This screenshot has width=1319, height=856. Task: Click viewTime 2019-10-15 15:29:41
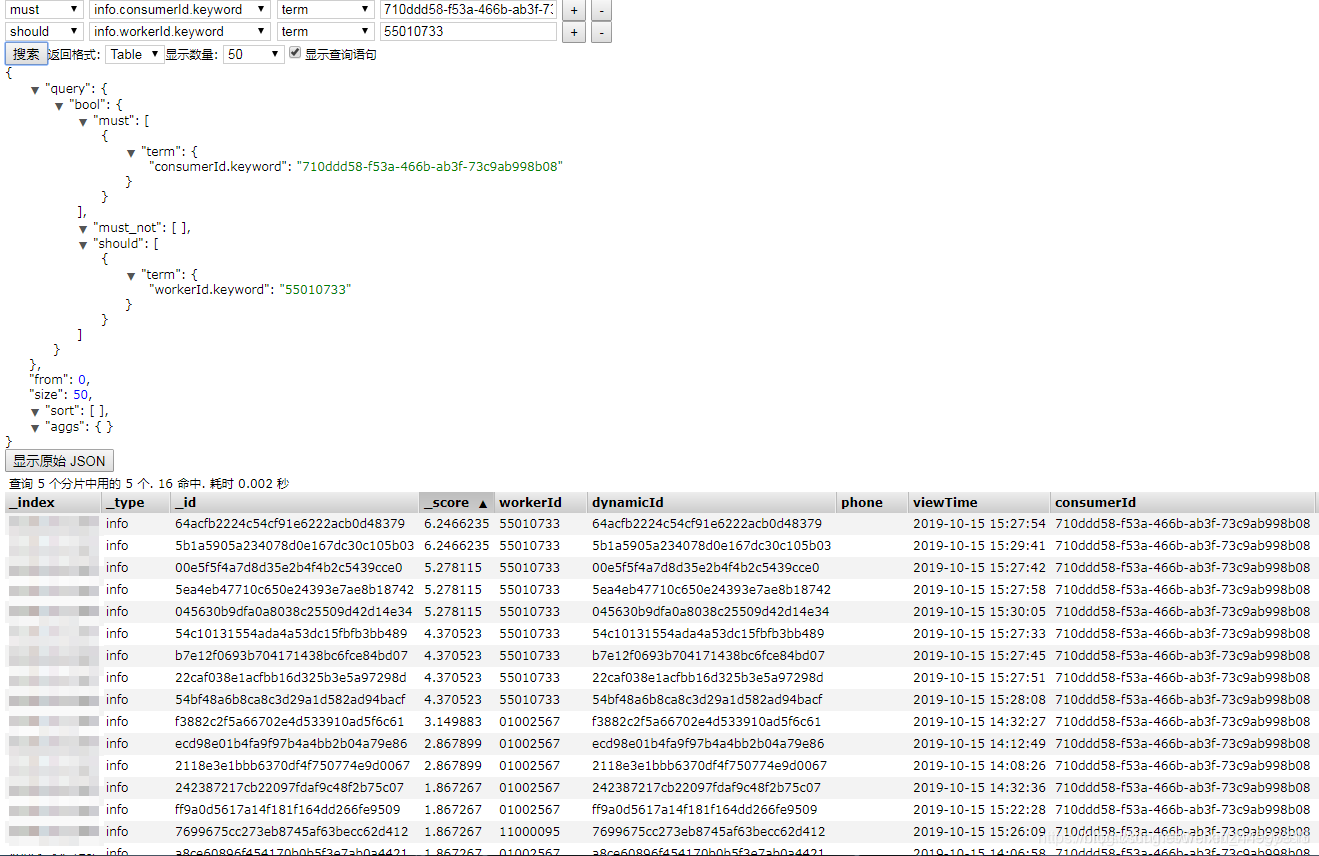[x=979, y=545]
